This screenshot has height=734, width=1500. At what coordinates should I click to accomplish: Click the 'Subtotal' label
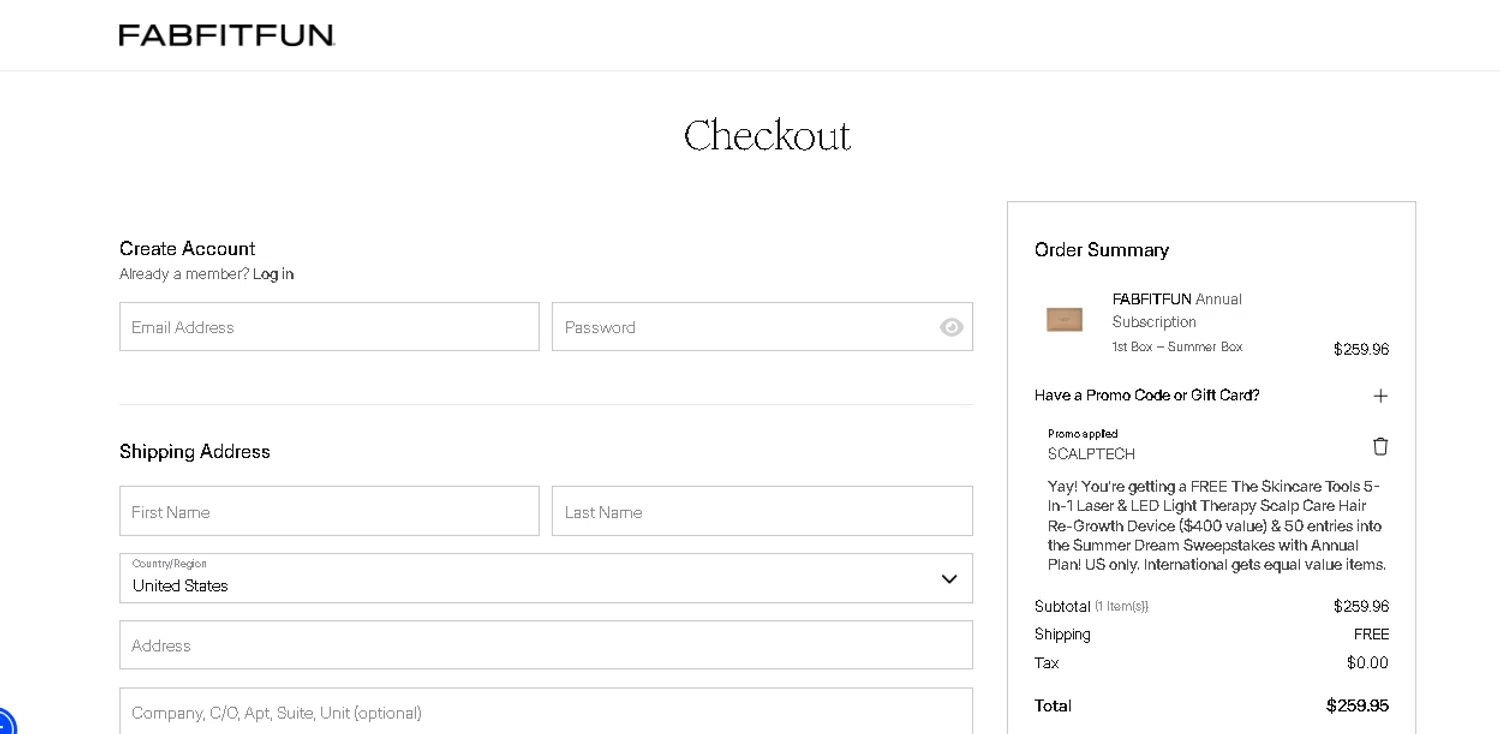pyautogui.click(x=1062, y=606)
